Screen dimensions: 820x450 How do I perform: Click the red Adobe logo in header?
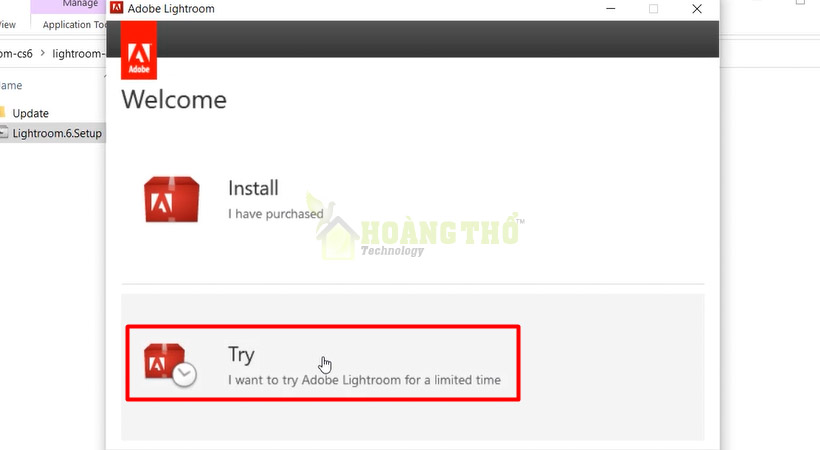click(x=139, y=51)
